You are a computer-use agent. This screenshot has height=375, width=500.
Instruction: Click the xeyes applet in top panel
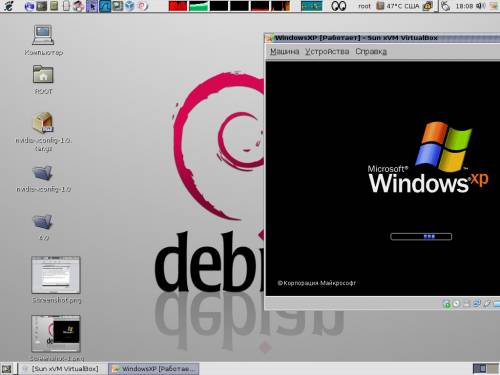(x=338, y=6)
